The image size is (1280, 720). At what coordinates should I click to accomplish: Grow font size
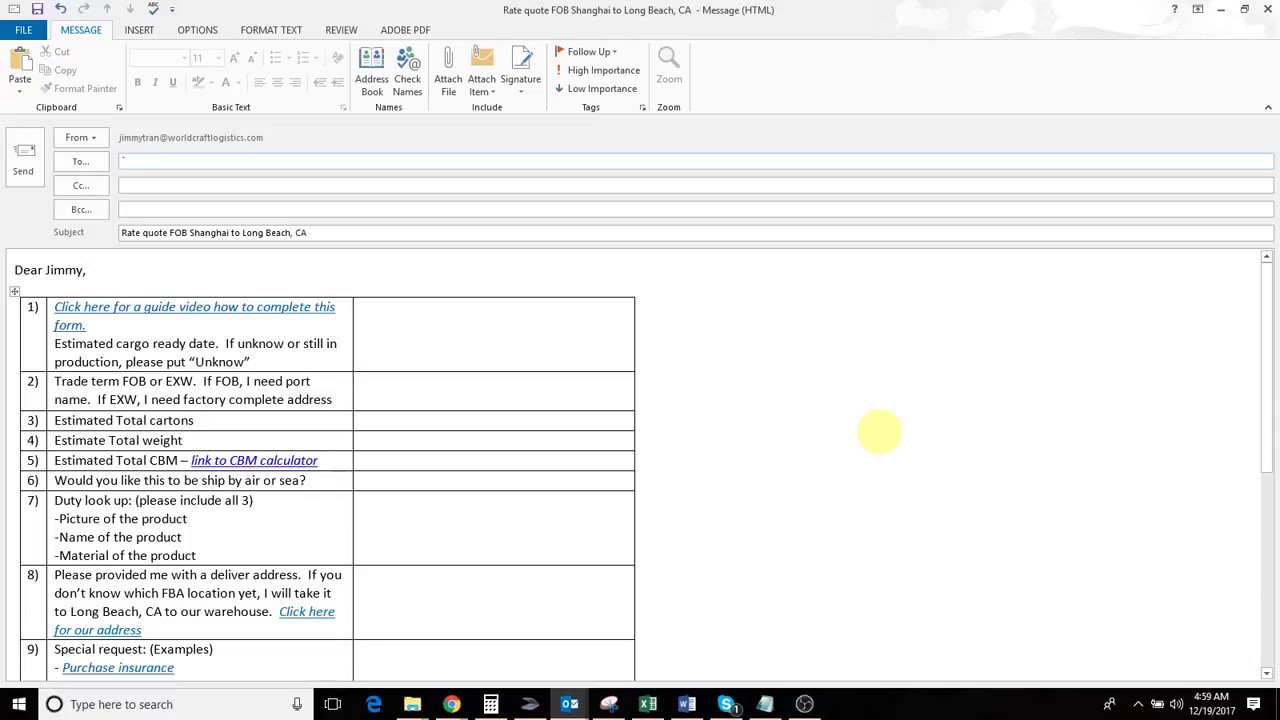[234, 58]
